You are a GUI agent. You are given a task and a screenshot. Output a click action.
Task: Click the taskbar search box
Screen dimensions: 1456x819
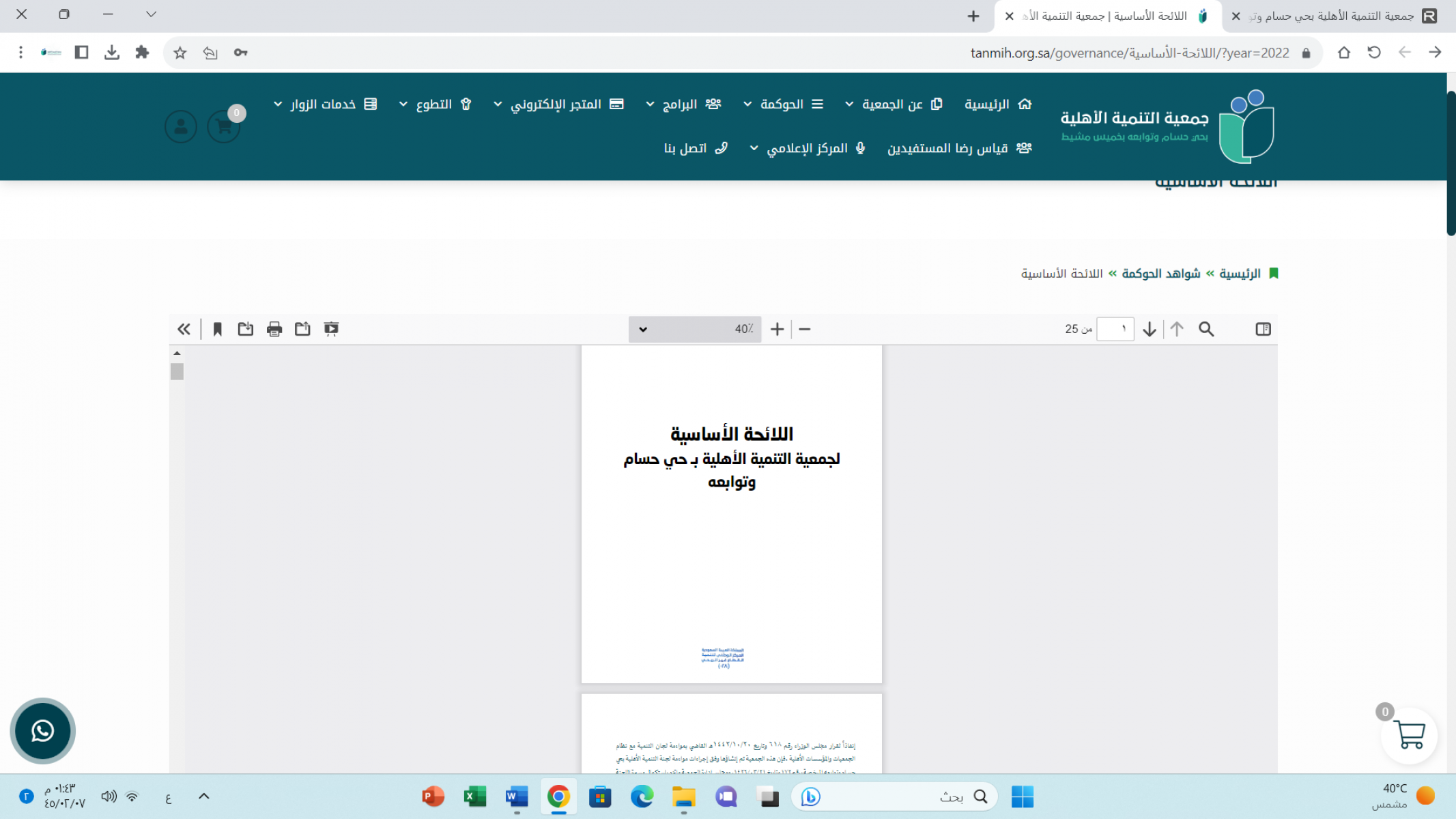pos(895,796)
